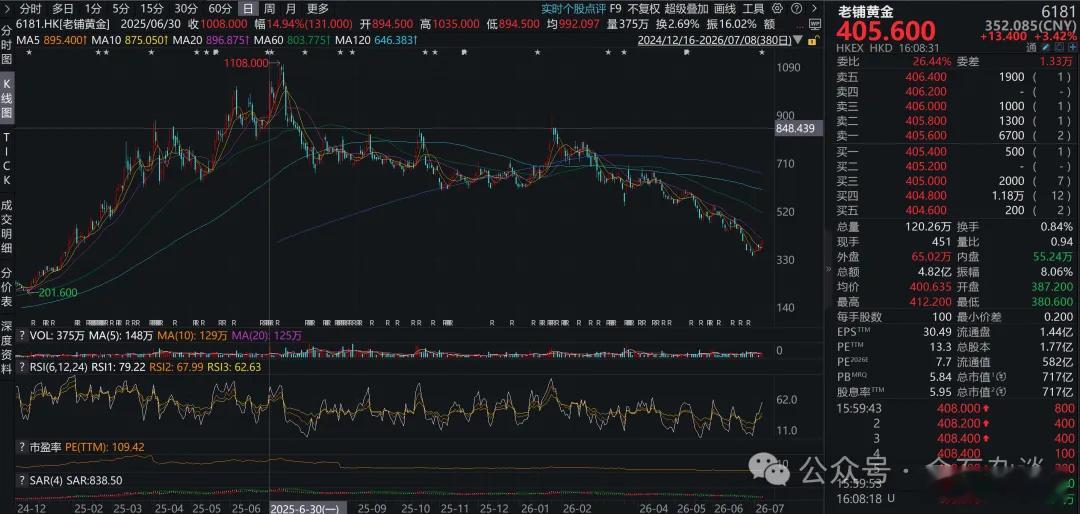Click the 201.600 low price label
Viewport: 1080px width, 514px height.
(x=58, y=292)
